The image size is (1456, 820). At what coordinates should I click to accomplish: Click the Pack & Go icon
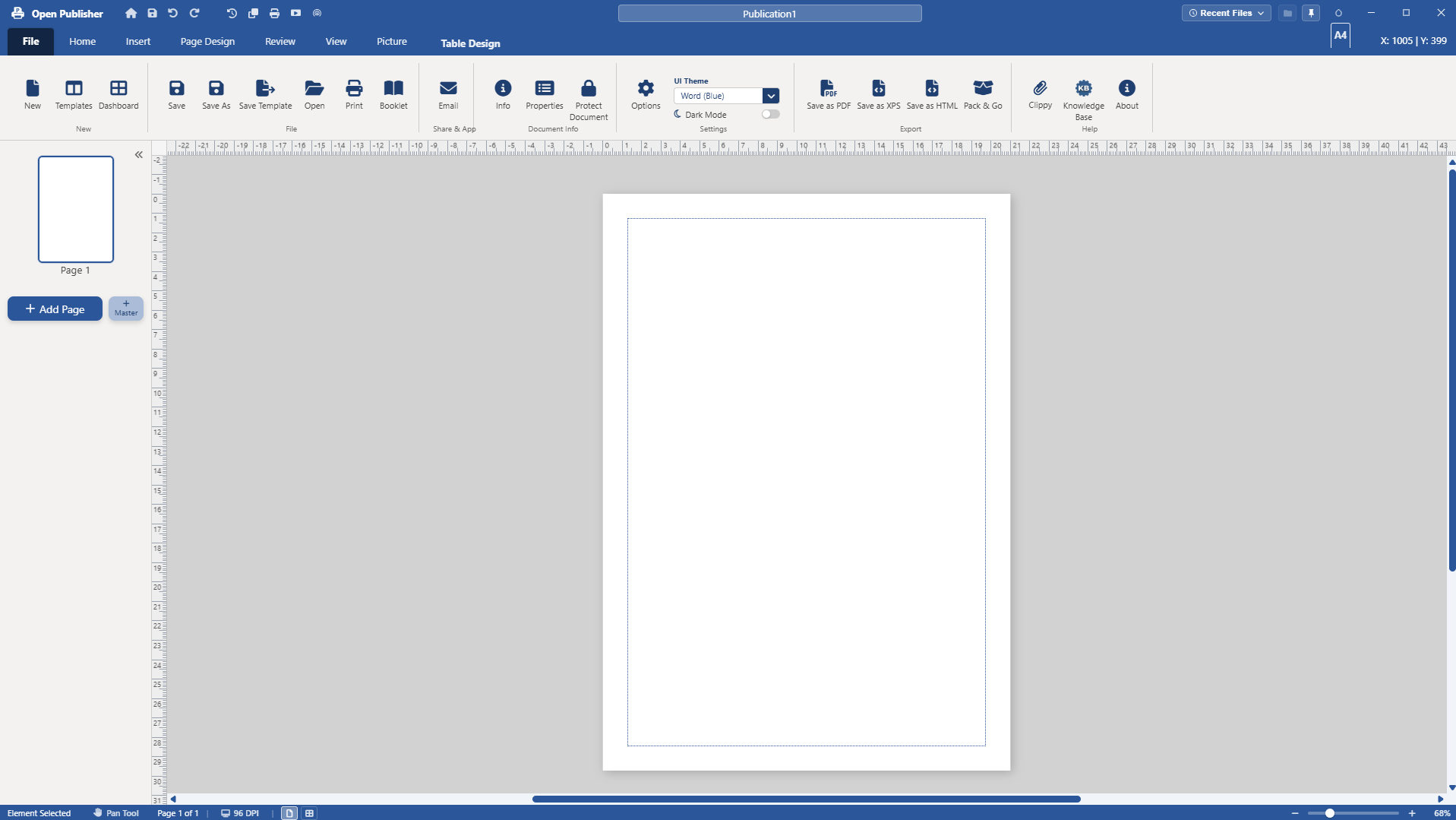pyautogui.click(x=983, y=95)
